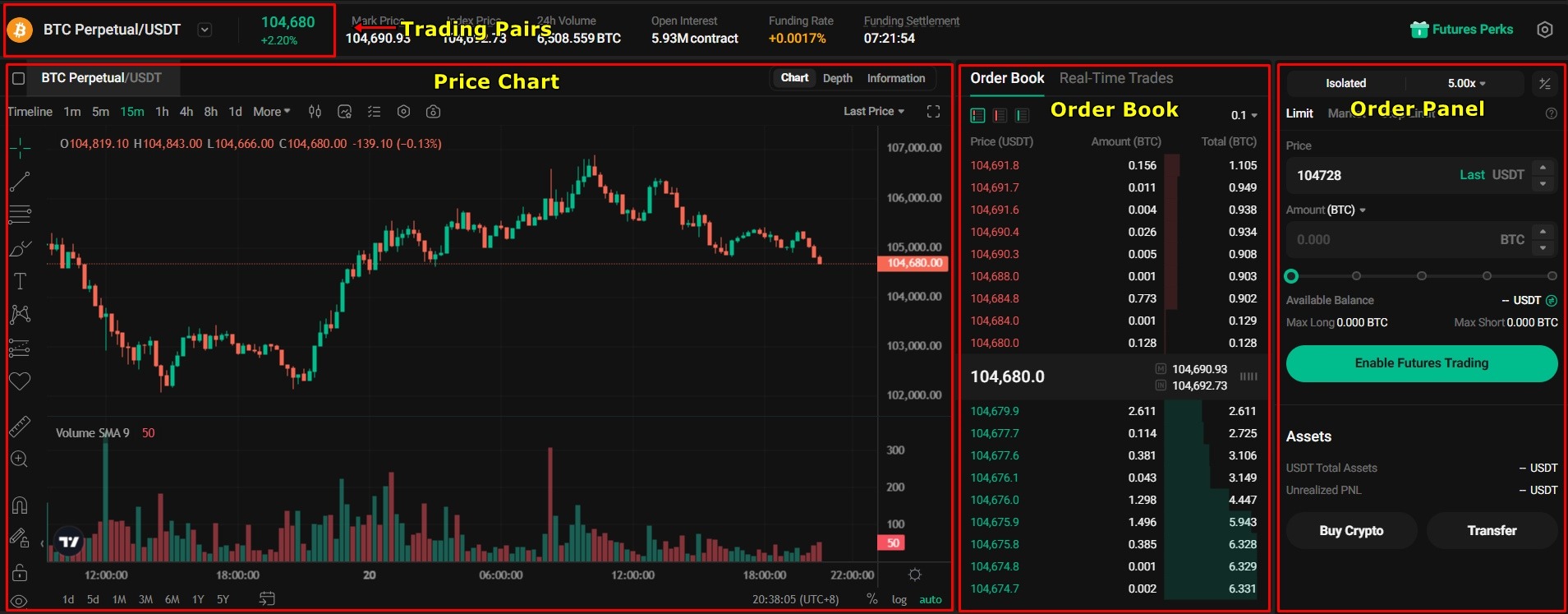This screenshot has height=614, width=1568.
Task: Tick the checkbox beside BTC Perpetual/USDT tab
Action: pos(19,79)
